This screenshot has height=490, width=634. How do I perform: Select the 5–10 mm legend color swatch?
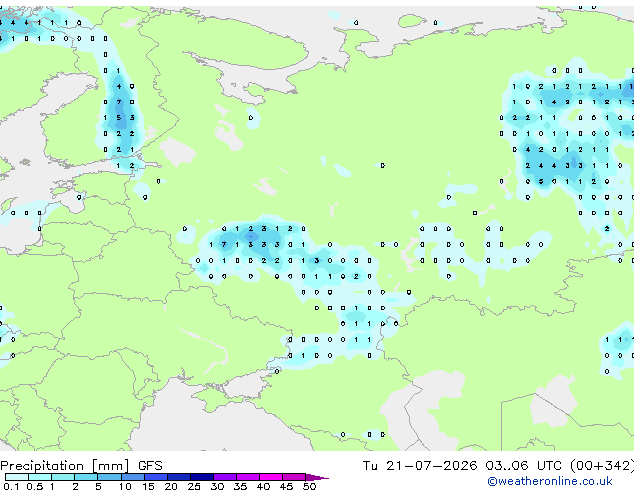click(109, 477)
